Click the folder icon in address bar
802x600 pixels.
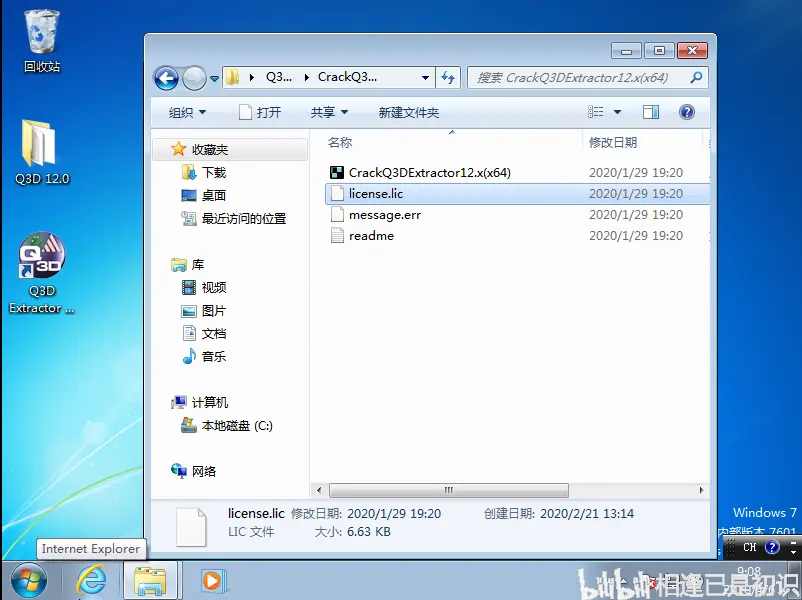233,78
